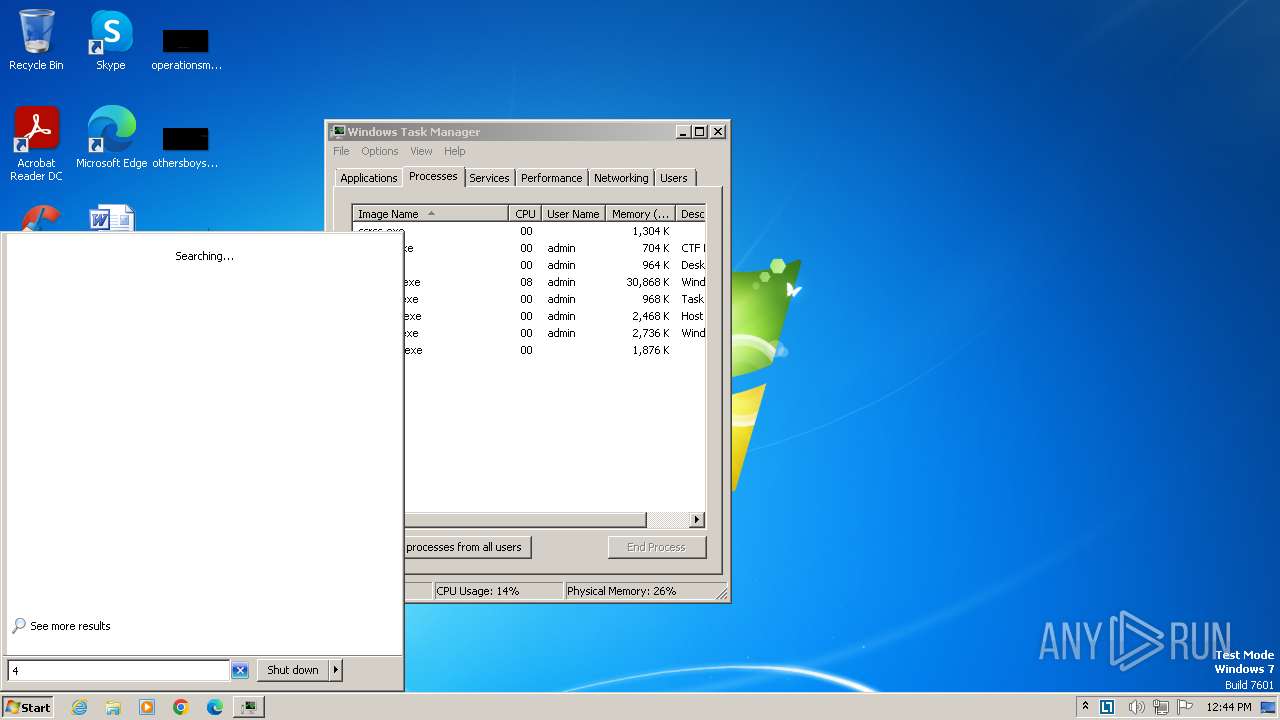Launch Chrome from the taskbar

click(181, 707)
